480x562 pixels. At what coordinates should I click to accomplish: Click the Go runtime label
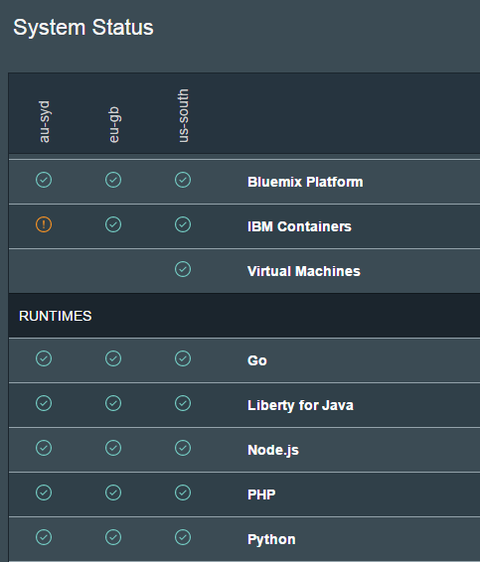click(257, 361)
